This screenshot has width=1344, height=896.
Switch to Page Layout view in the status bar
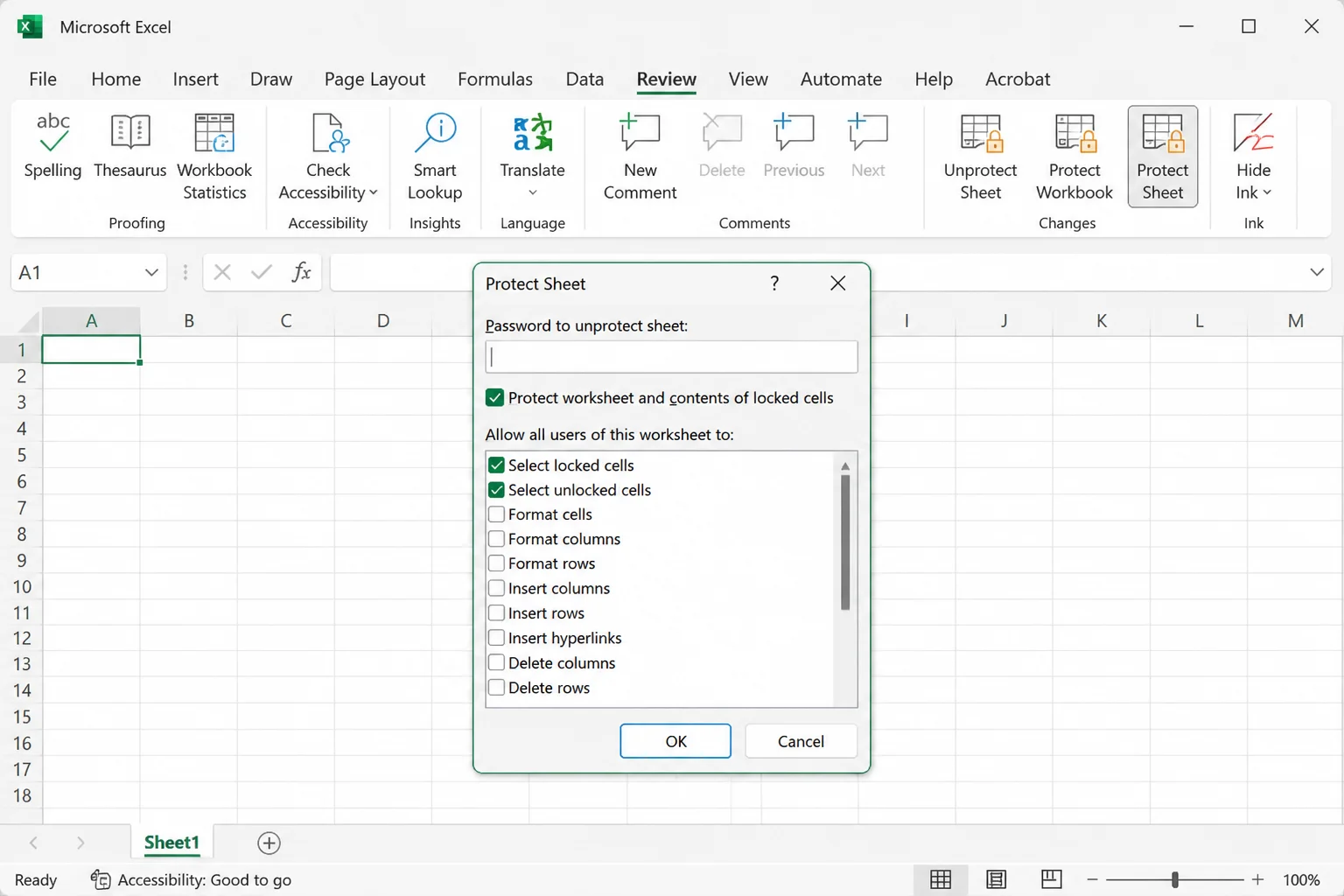tap(996, 879)
